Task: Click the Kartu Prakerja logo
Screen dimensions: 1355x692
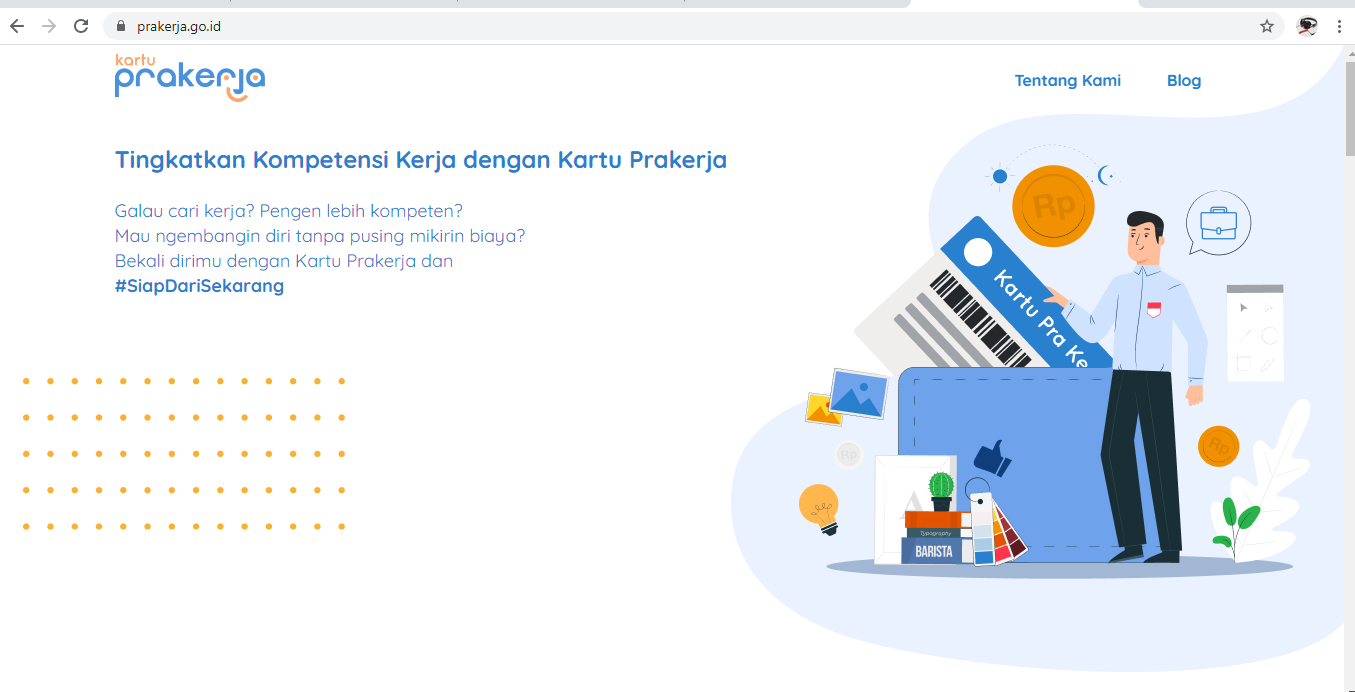Action: 190,78
